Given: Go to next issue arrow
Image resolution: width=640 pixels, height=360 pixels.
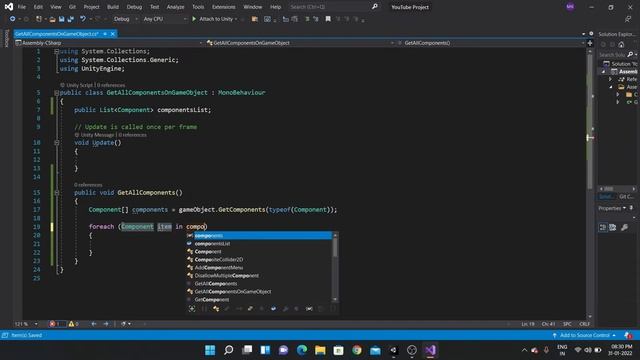Looking at the screenshot, I should pos(106,324).
